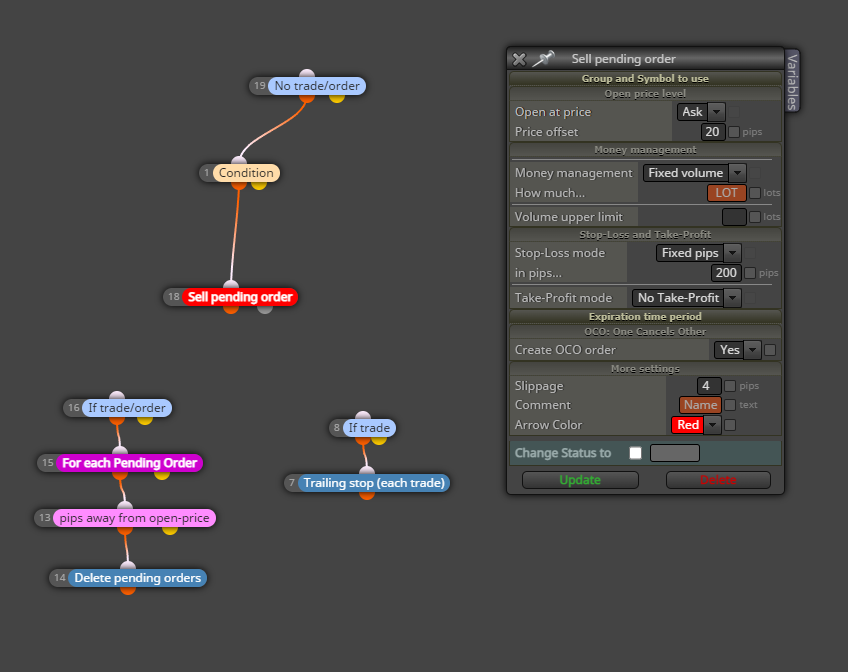This screenshot has width=848, height=672.
Task: Pin the Sell pending order panel
Action: 544,58
